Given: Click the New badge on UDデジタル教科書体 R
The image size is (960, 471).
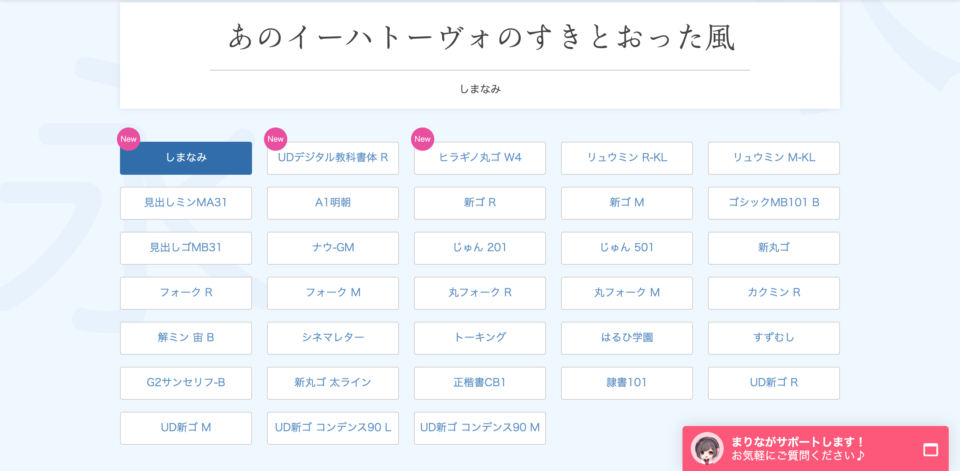Looking at the screenshot, I should (275, 139).
